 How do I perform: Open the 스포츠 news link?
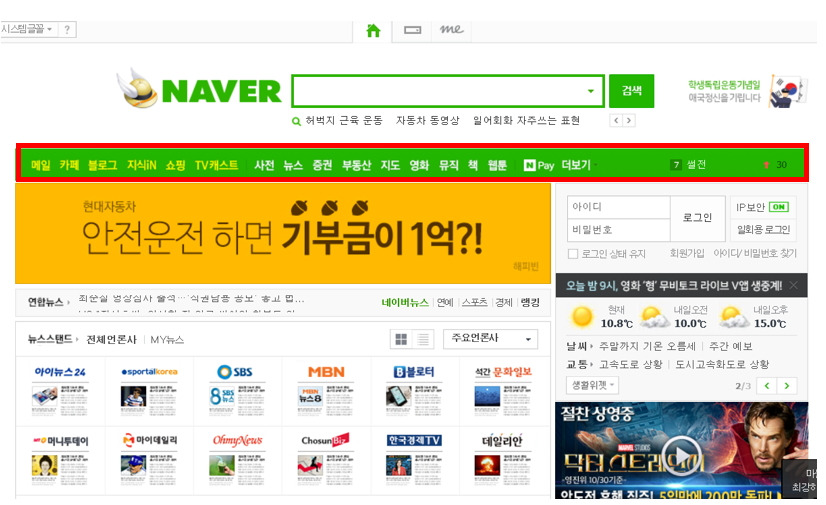tap(475, 302)
